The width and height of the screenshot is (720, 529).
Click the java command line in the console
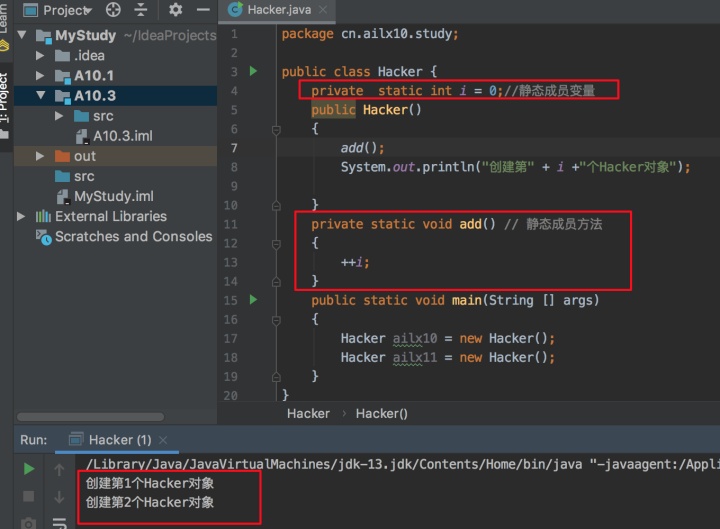(402, 464)
